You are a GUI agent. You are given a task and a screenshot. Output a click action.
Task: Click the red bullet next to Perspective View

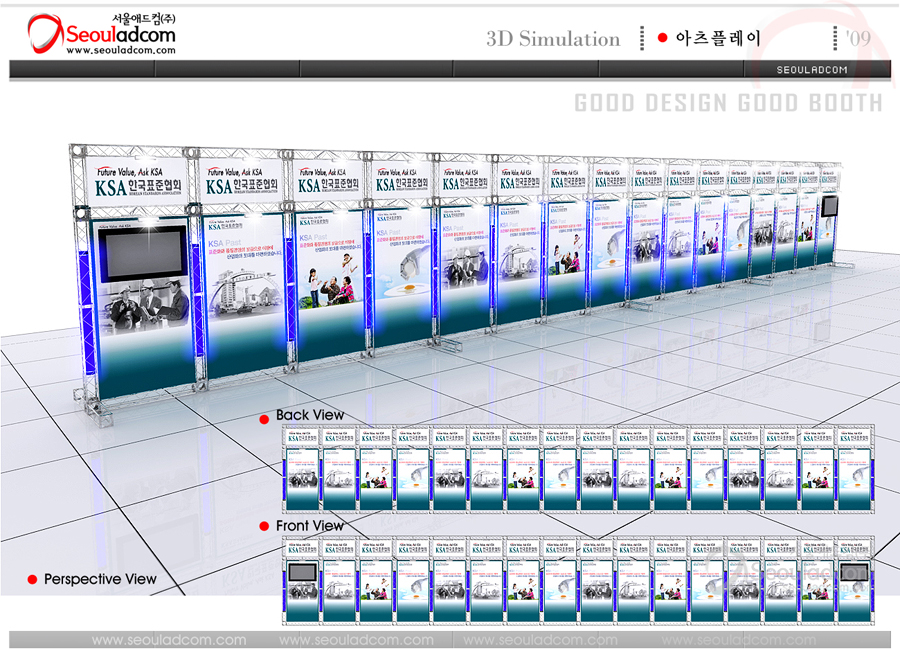coord(32,580)
